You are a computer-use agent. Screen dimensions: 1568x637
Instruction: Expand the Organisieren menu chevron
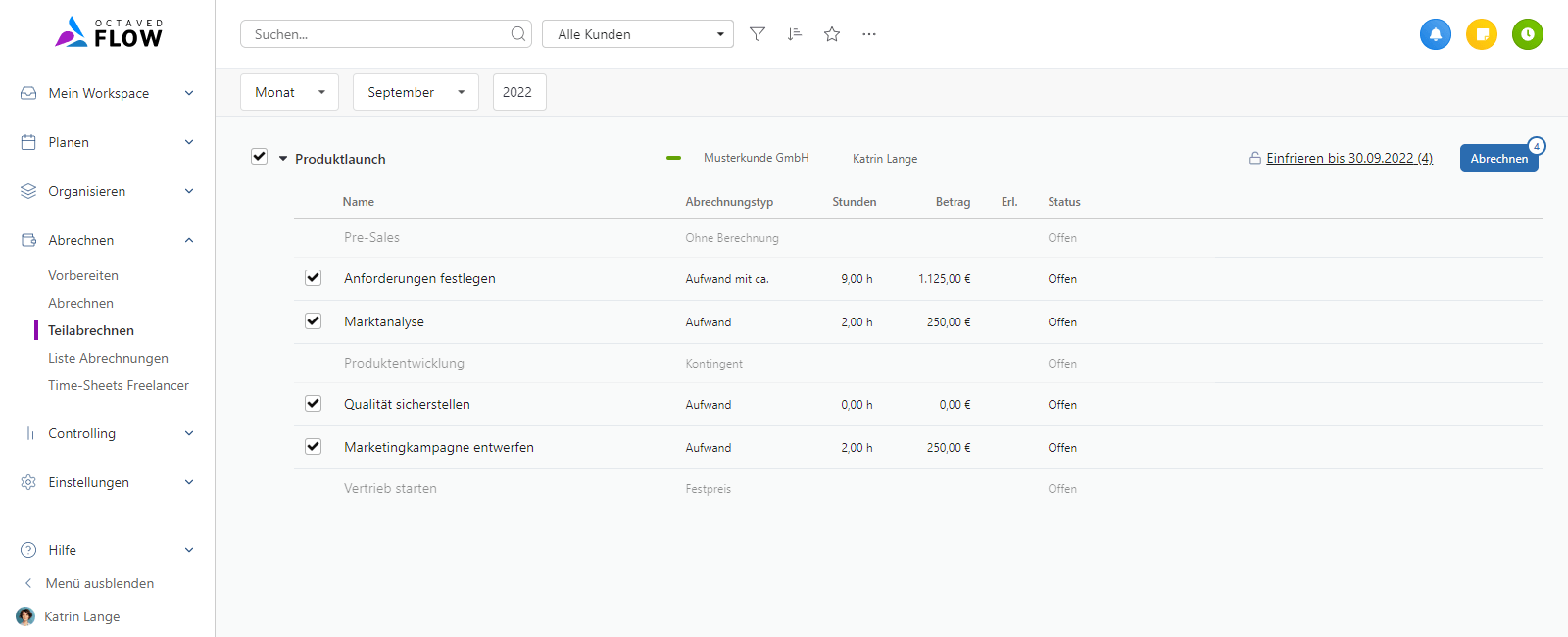click(x=189, y=191)
